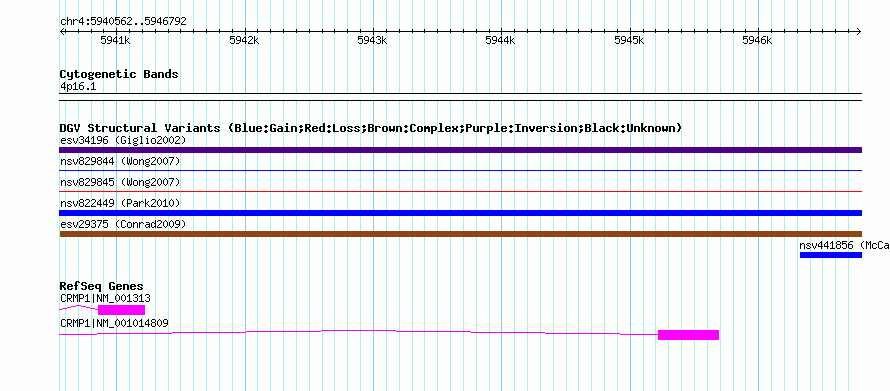
Task: Click the CRMP1|NM_001014809 magenta exon block
Action: click(689, 335)
